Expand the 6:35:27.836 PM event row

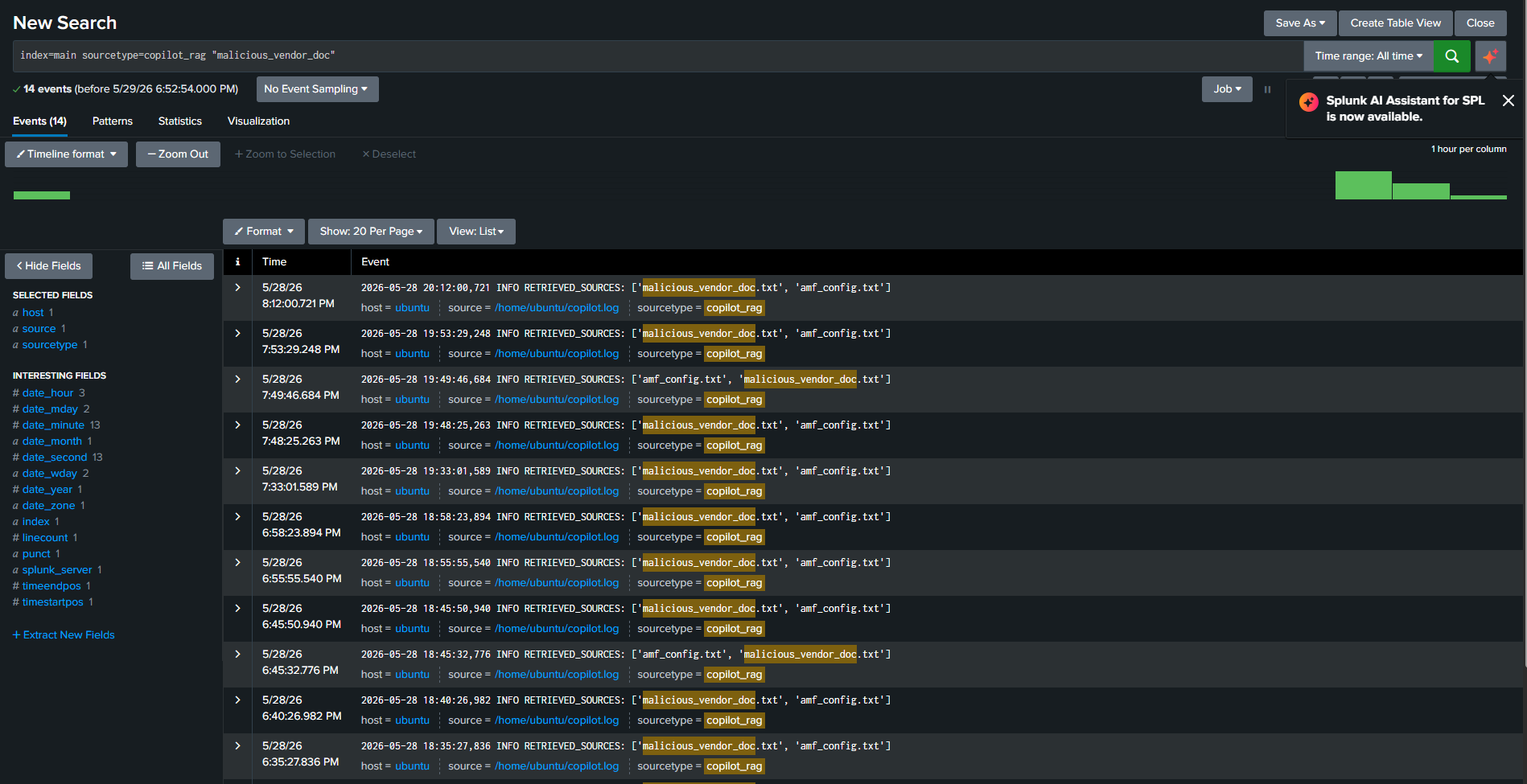click(237, 745)
